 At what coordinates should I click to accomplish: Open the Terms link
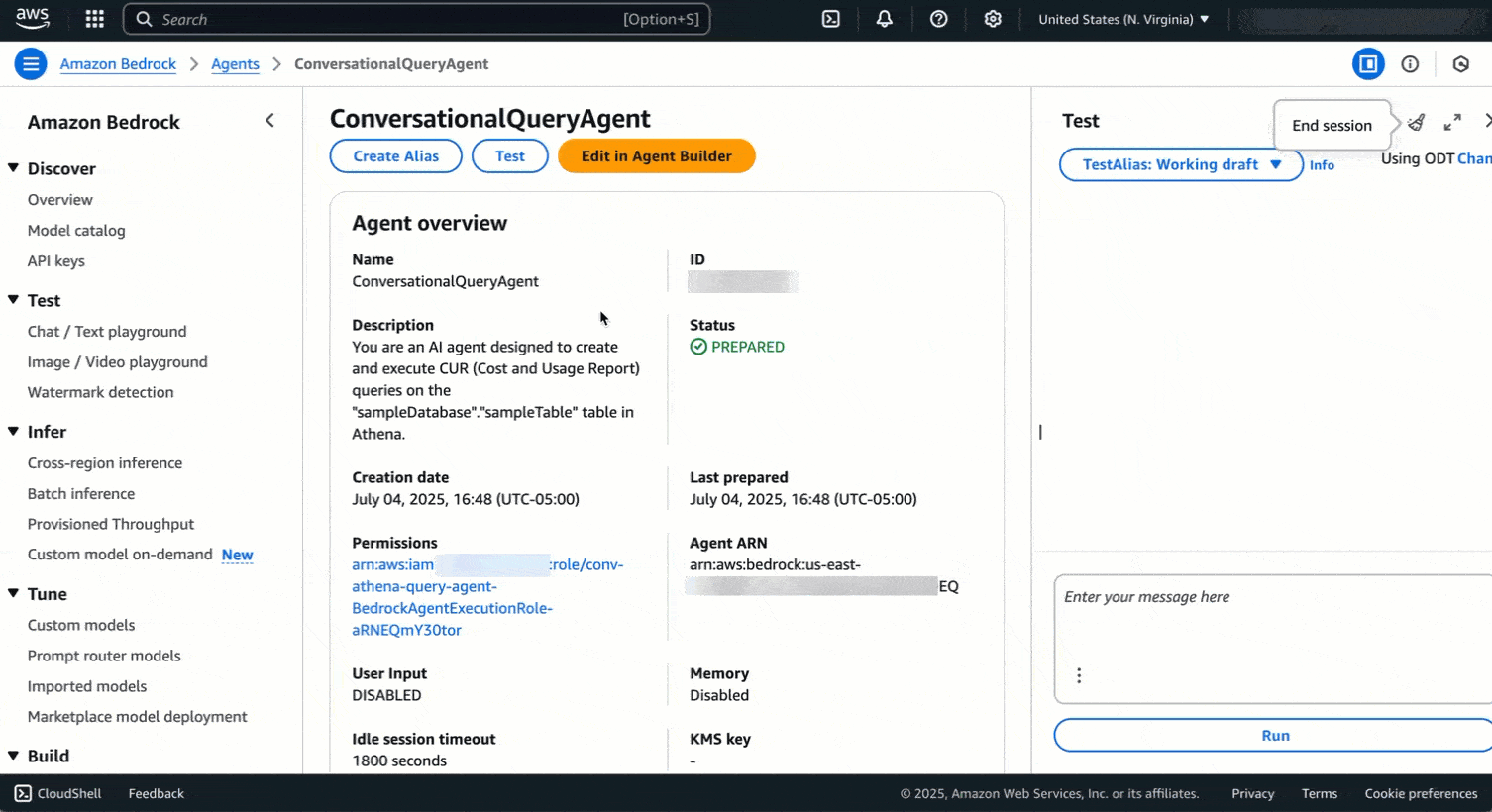(1320, 793)
